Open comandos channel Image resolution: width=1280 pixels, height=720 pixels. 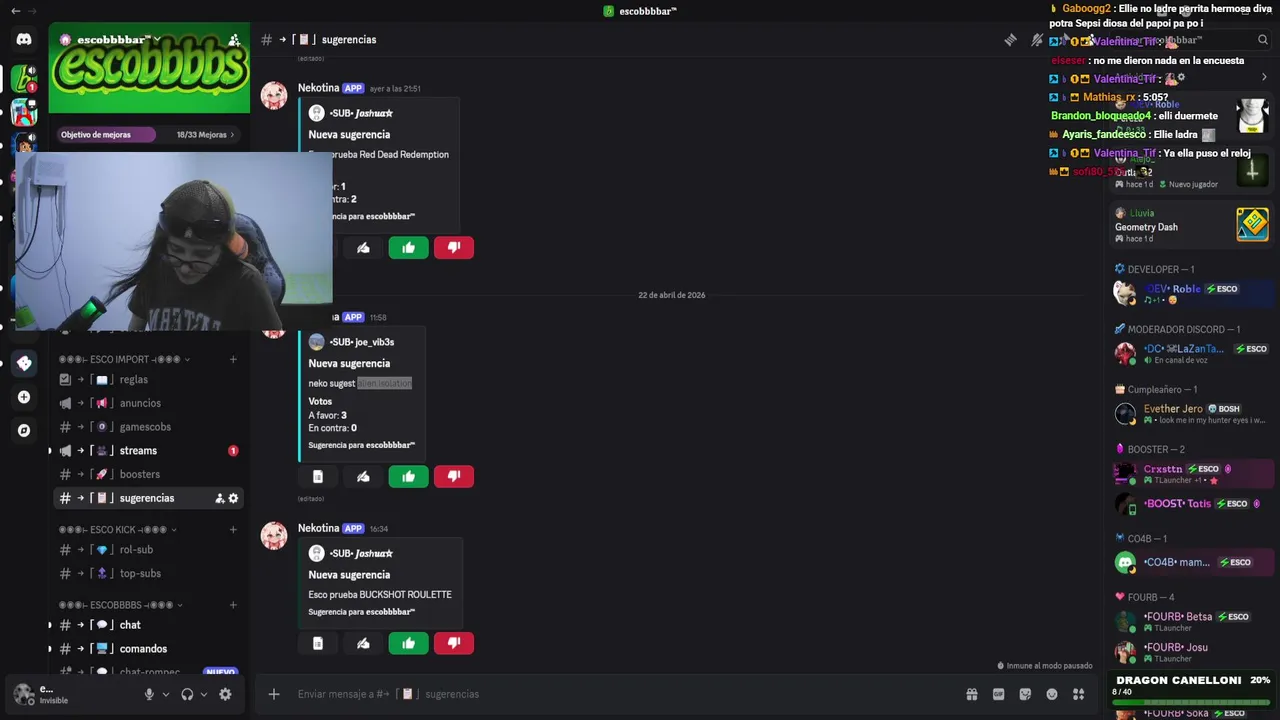(x=148, y=649)
